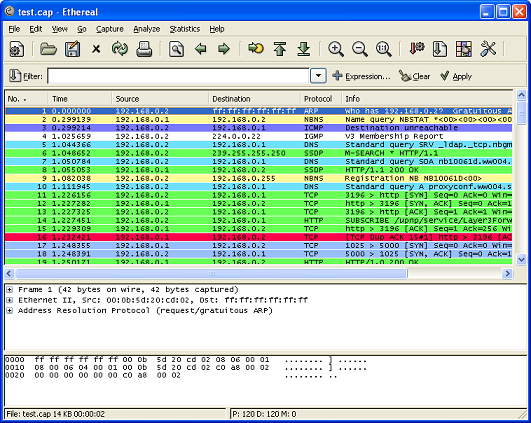Image resolution: width=531 pixels, height=423 pixels.
Task: Zoom out of the packet text
Action: click(360, 49)
